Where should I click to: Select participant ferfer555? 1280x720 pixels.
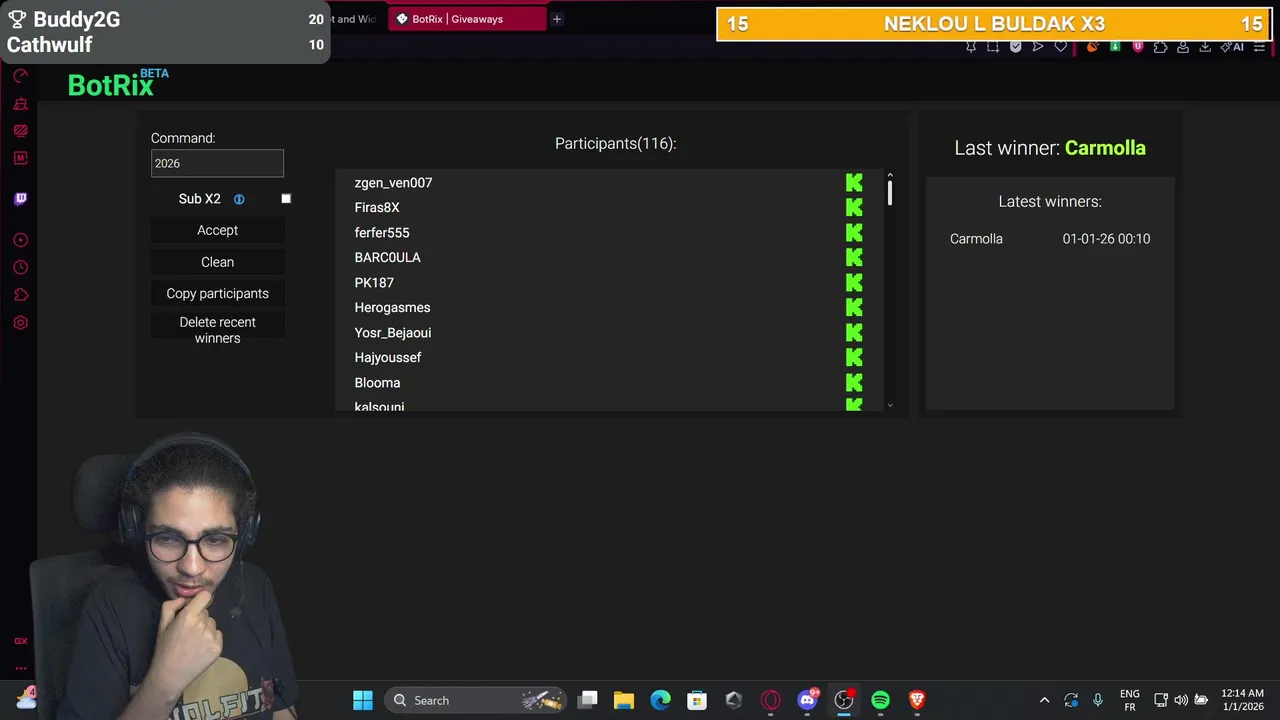coord(382,232)
